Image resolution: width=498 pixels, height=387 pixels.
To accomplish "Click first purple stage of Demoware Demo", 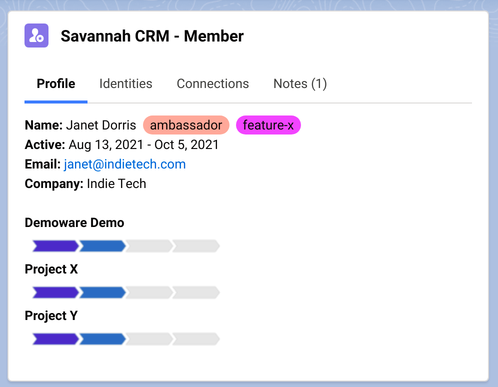I will tap(56, 246).
